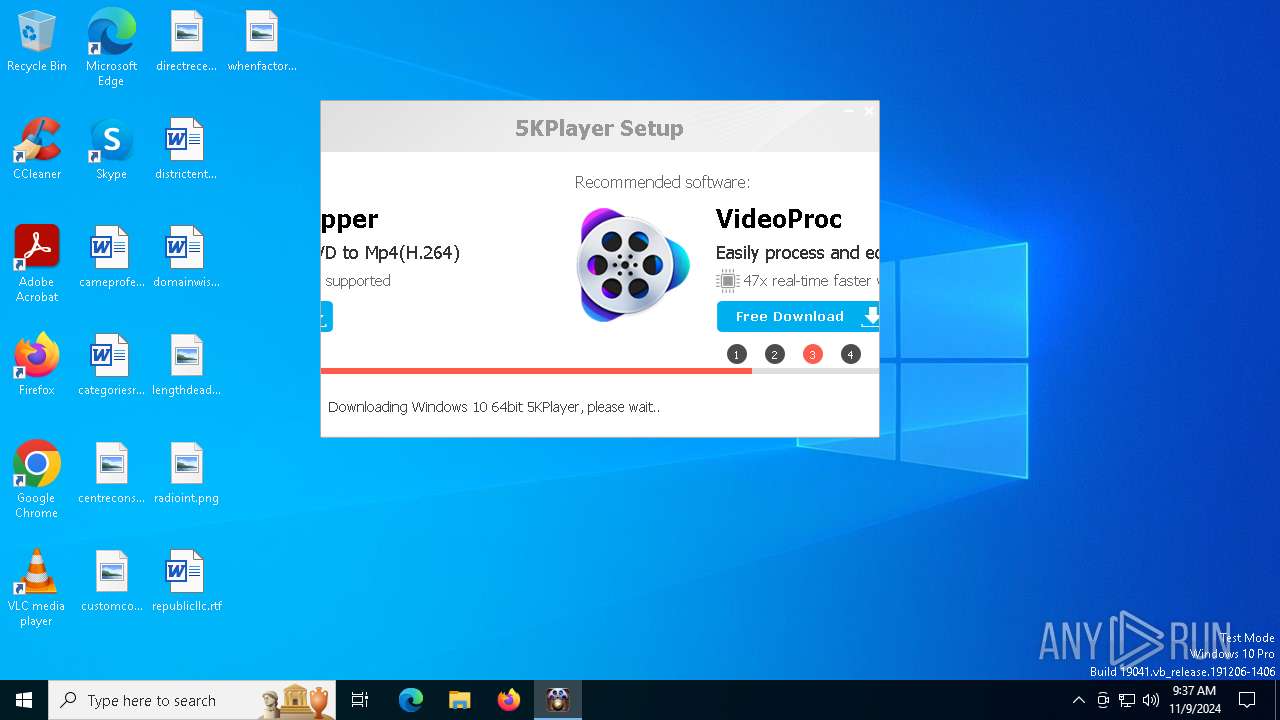
Task: Open the taskbar clock and calendar
Action: coord(1194,700)
